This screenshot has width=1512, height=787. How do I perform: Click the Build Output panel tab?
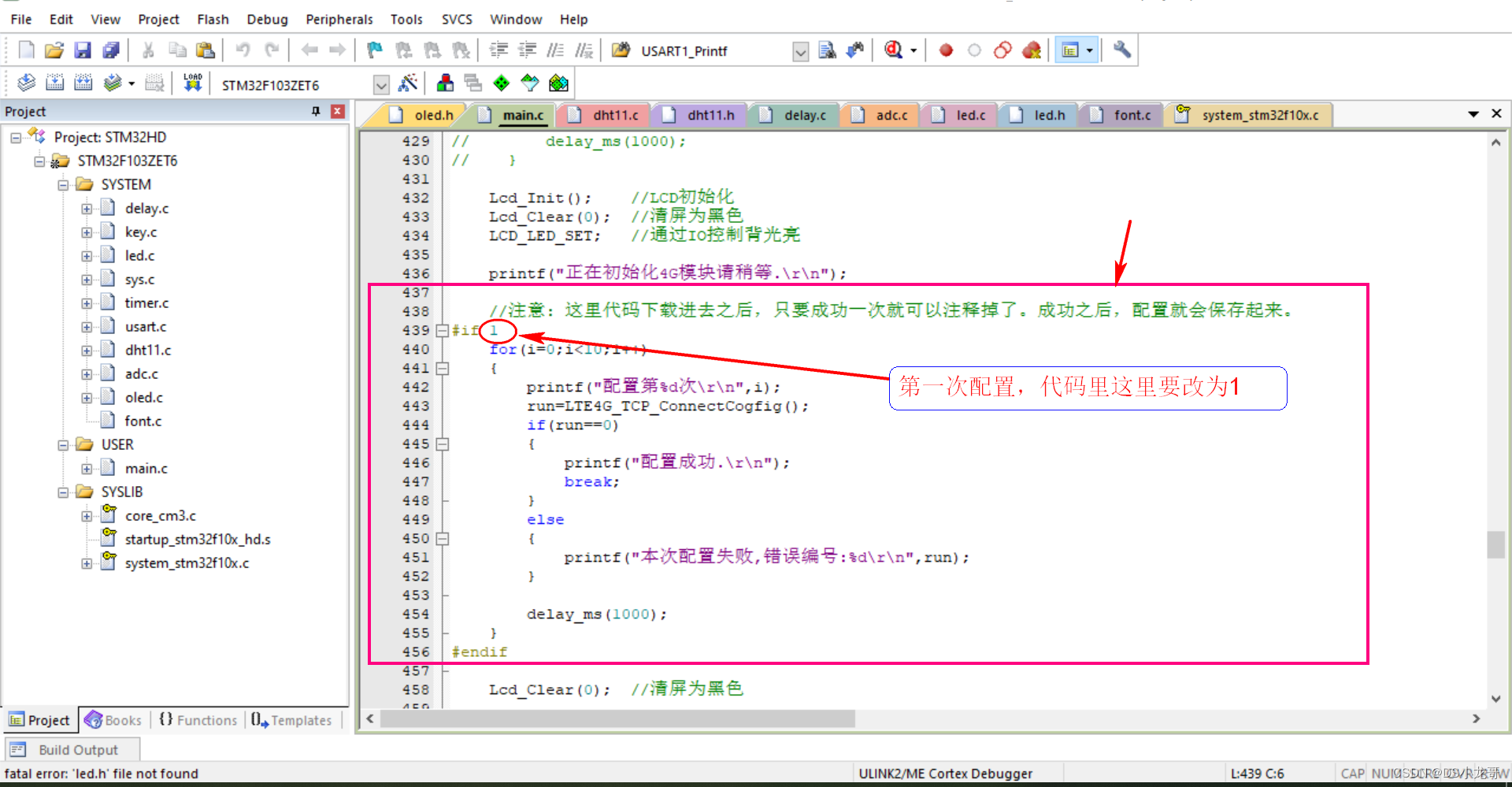tap(72, 750)
